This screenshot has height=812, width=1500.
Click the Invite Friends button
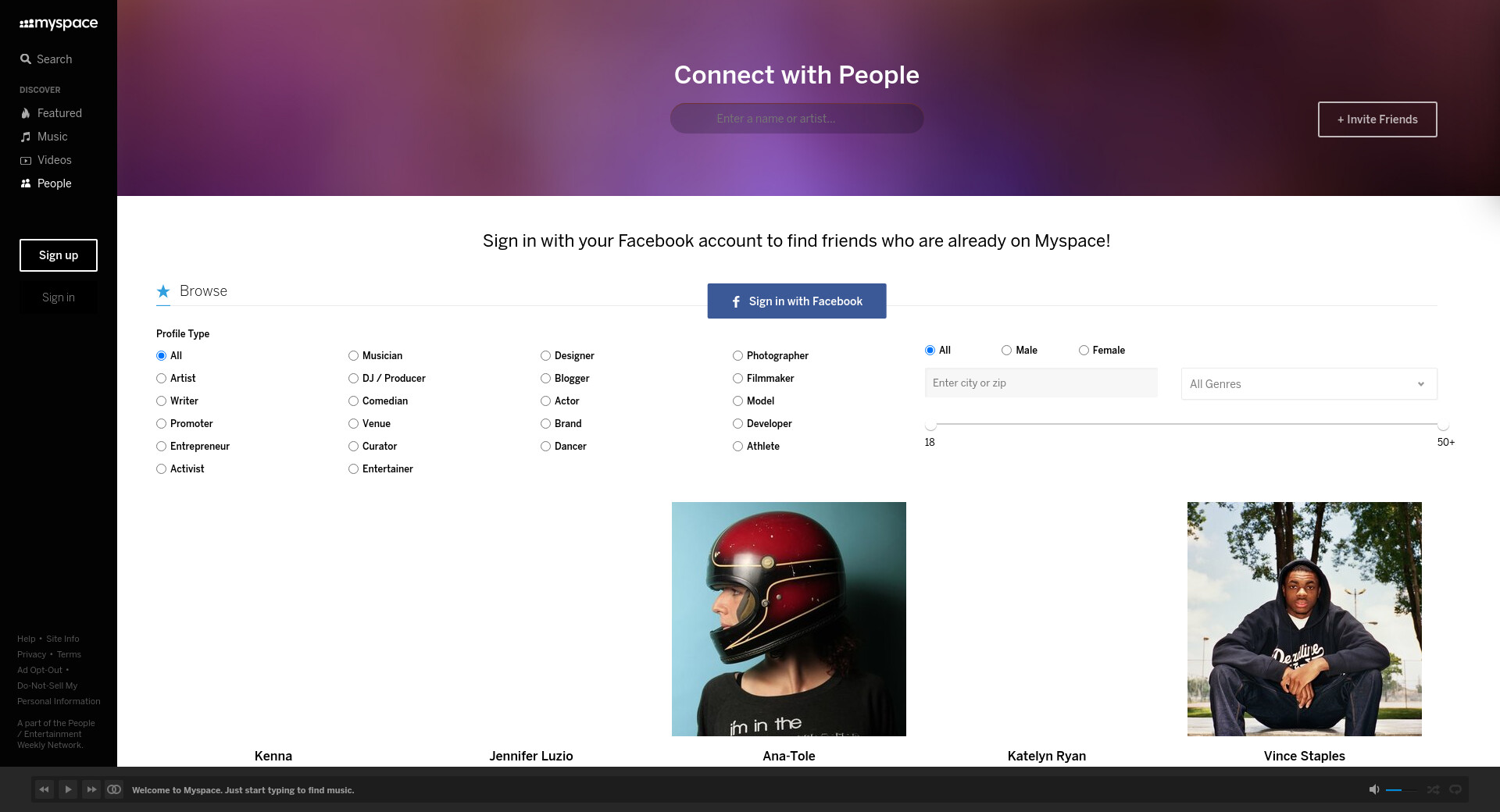1377,119
